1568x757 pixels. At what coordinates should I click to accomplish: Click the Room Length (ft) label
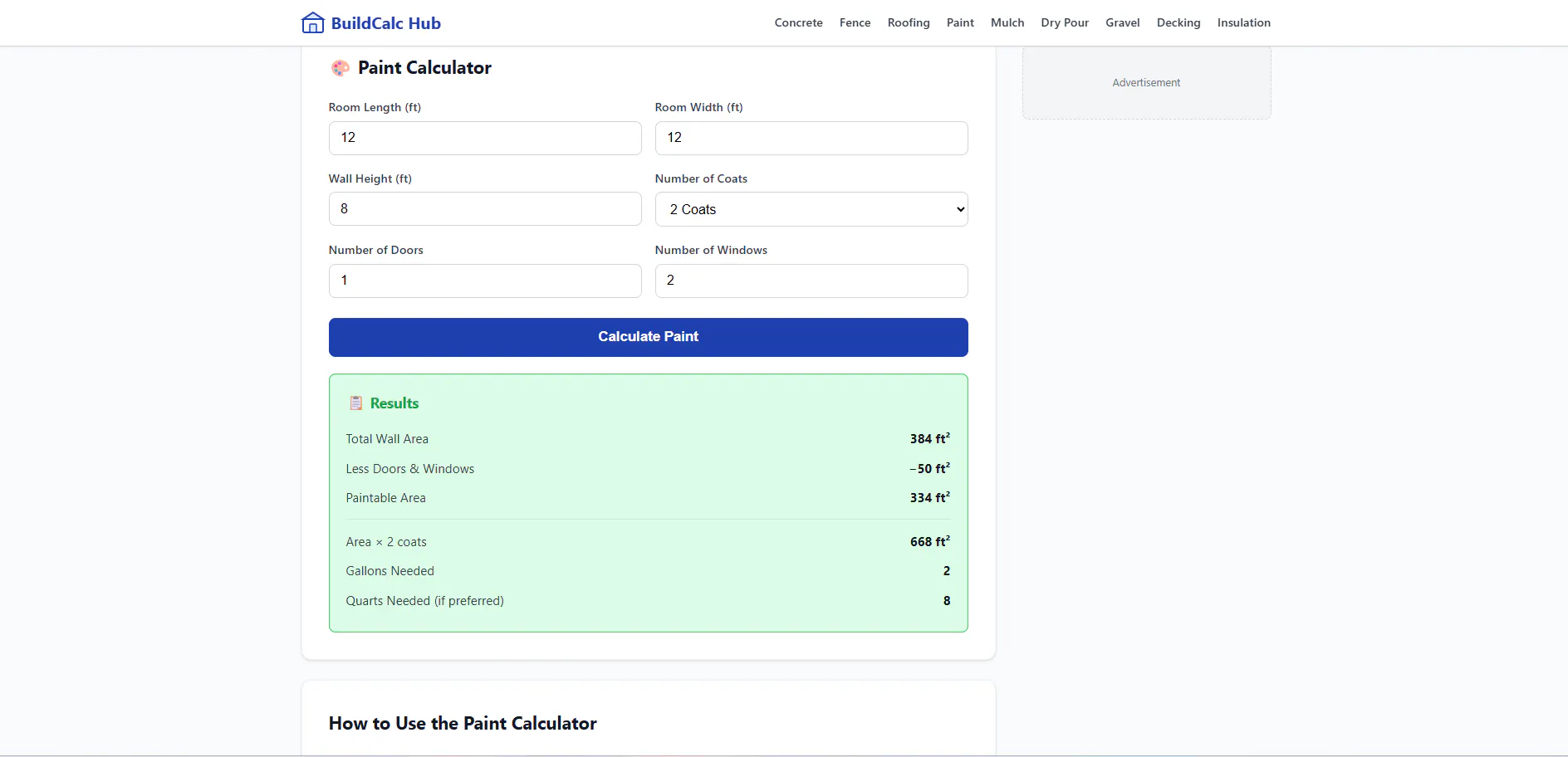(375, 108)
